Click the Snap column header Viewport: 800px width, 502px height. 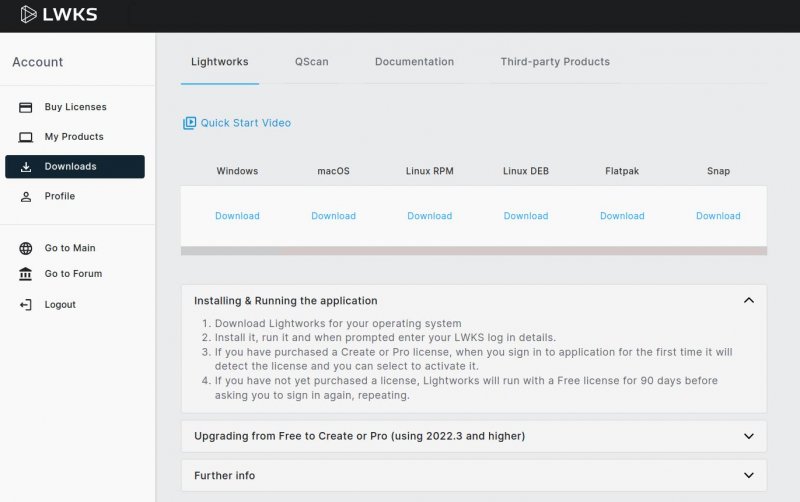(x=718, y=171)
